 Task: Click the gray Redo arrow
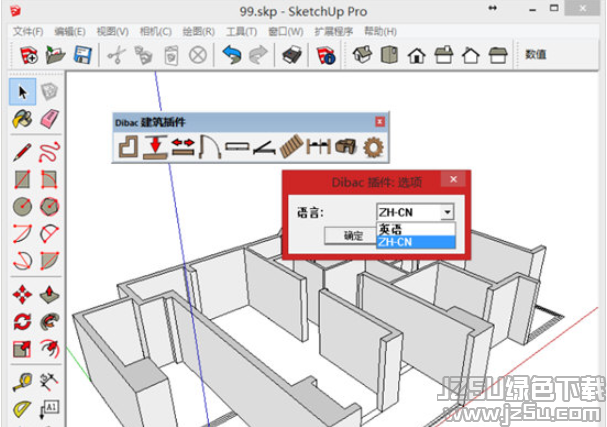[258, 55]
